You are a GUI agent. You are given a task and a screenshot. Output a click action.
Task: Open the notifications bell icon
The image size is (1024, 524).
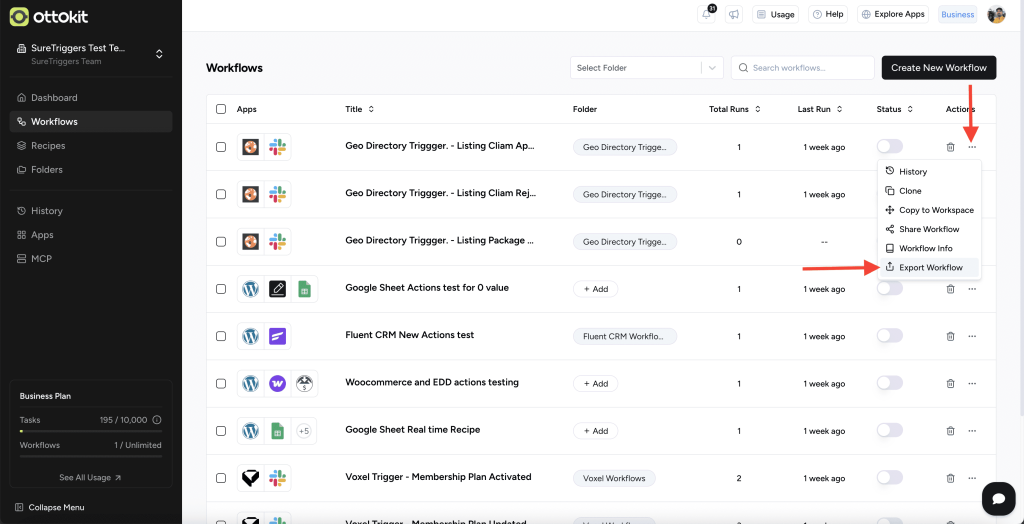coord(707,15)
